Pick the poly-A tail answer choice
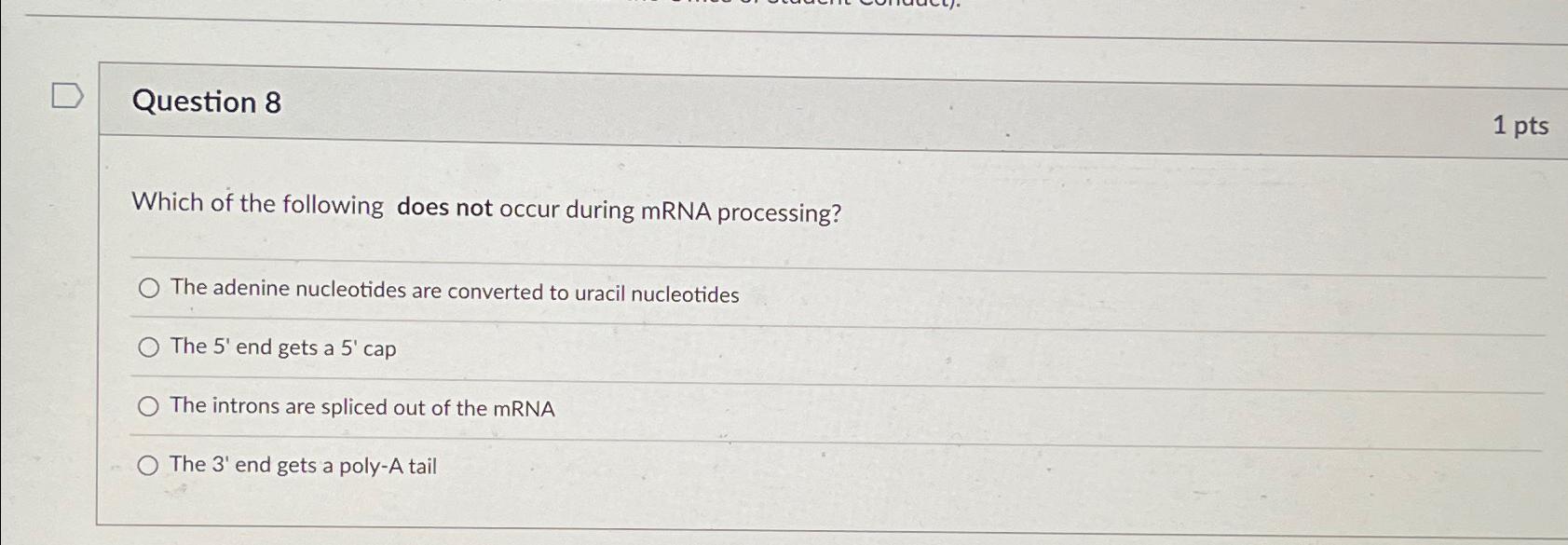Image resolution: width=1568 pixels, height=545 pixels. click(148, 463)
